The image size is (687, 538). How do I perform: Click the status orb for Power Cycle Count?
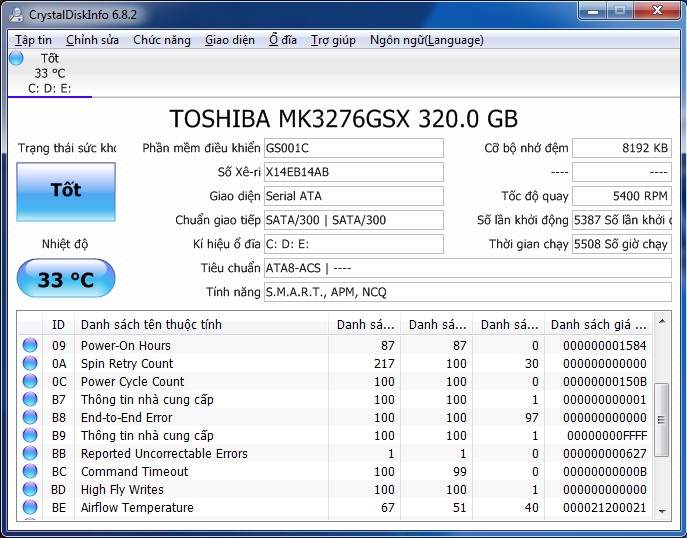tap(30, 381)
